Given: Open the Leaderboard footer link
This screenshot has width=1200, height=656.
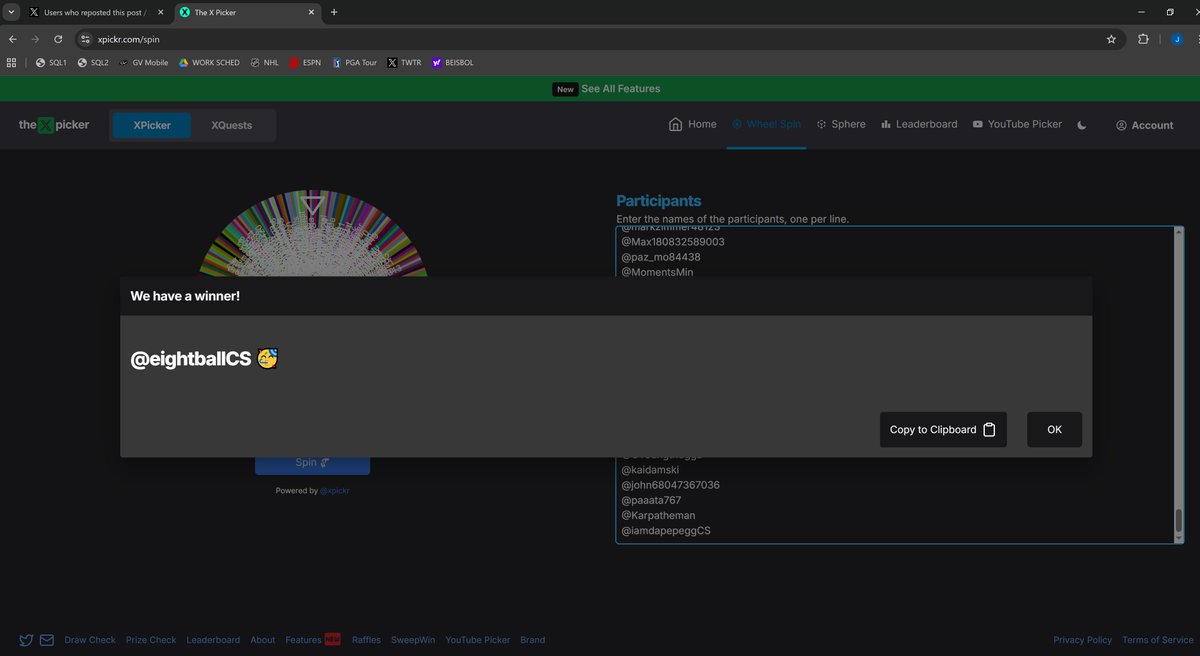Looking at the screenshot, I should coord(213,640).
